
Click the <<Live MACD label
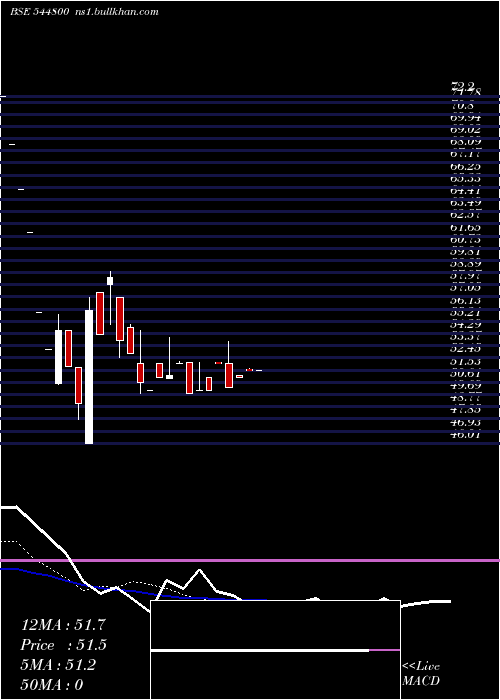pos(421,674)
